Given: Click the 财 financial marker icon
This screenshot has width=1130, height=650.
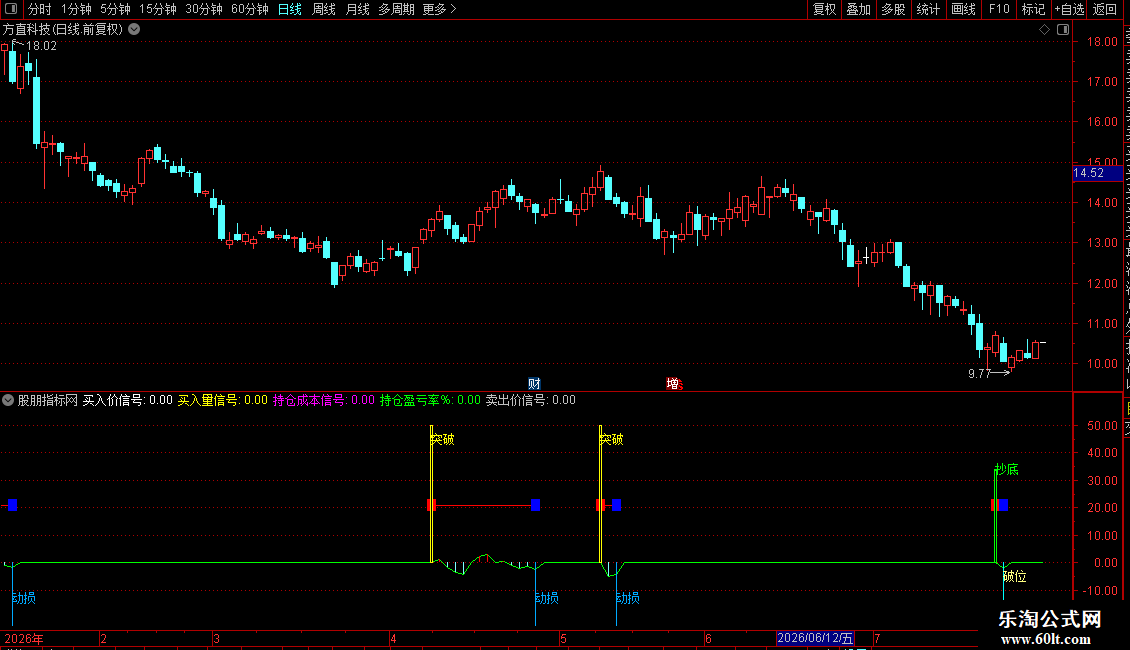Looking at the screenshot, I should 534,383.
